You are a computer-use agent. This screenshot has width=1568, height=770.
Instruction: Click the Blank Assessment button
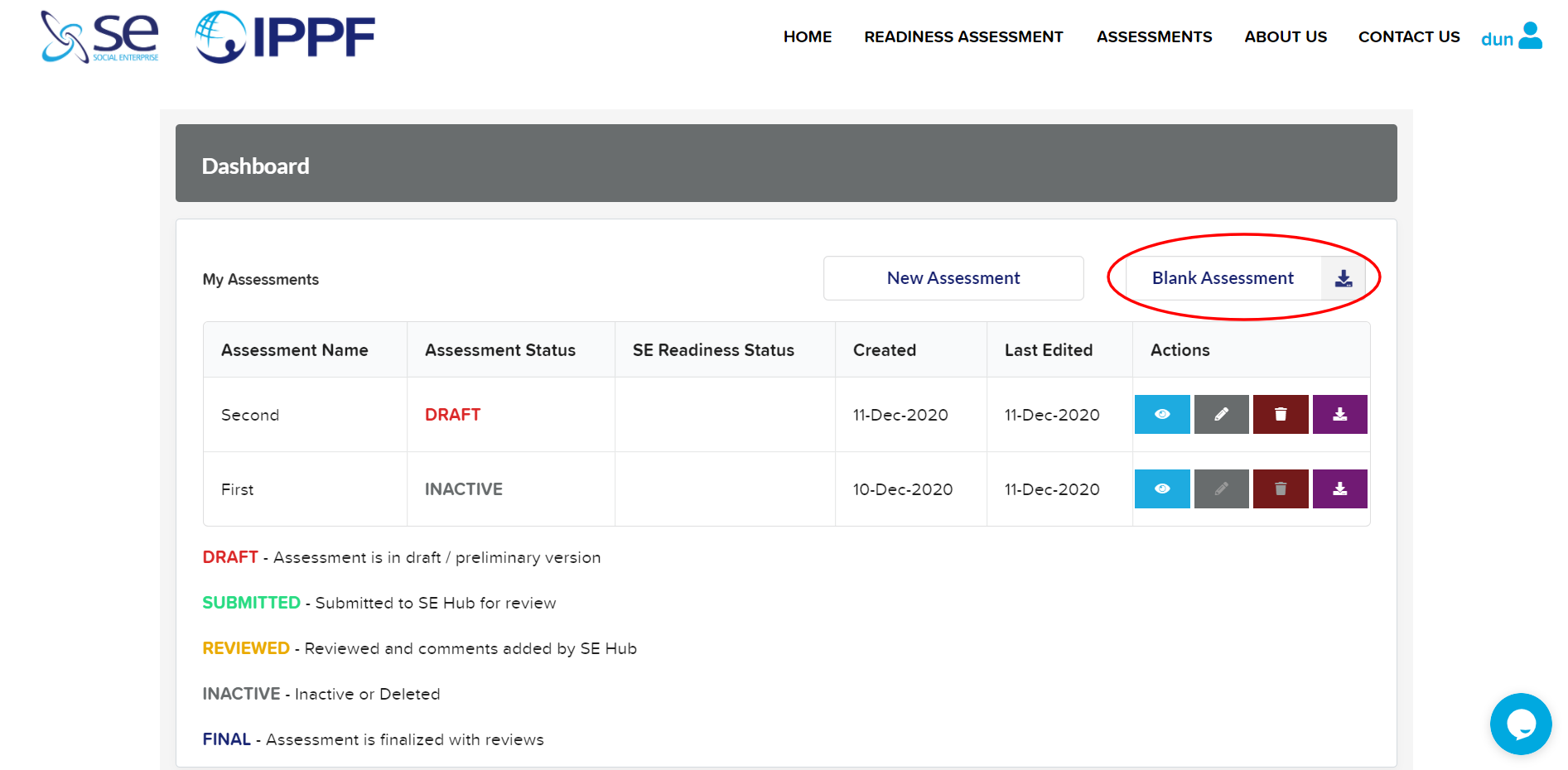[1223, 278]
